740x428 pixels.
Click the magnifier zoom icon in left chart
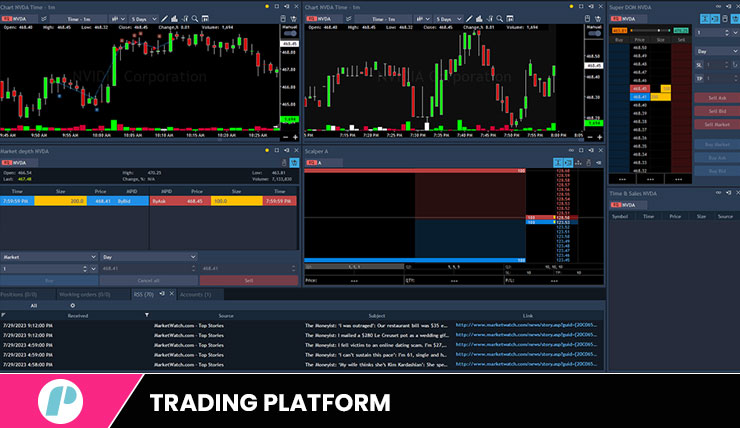(x=195, y=19)
